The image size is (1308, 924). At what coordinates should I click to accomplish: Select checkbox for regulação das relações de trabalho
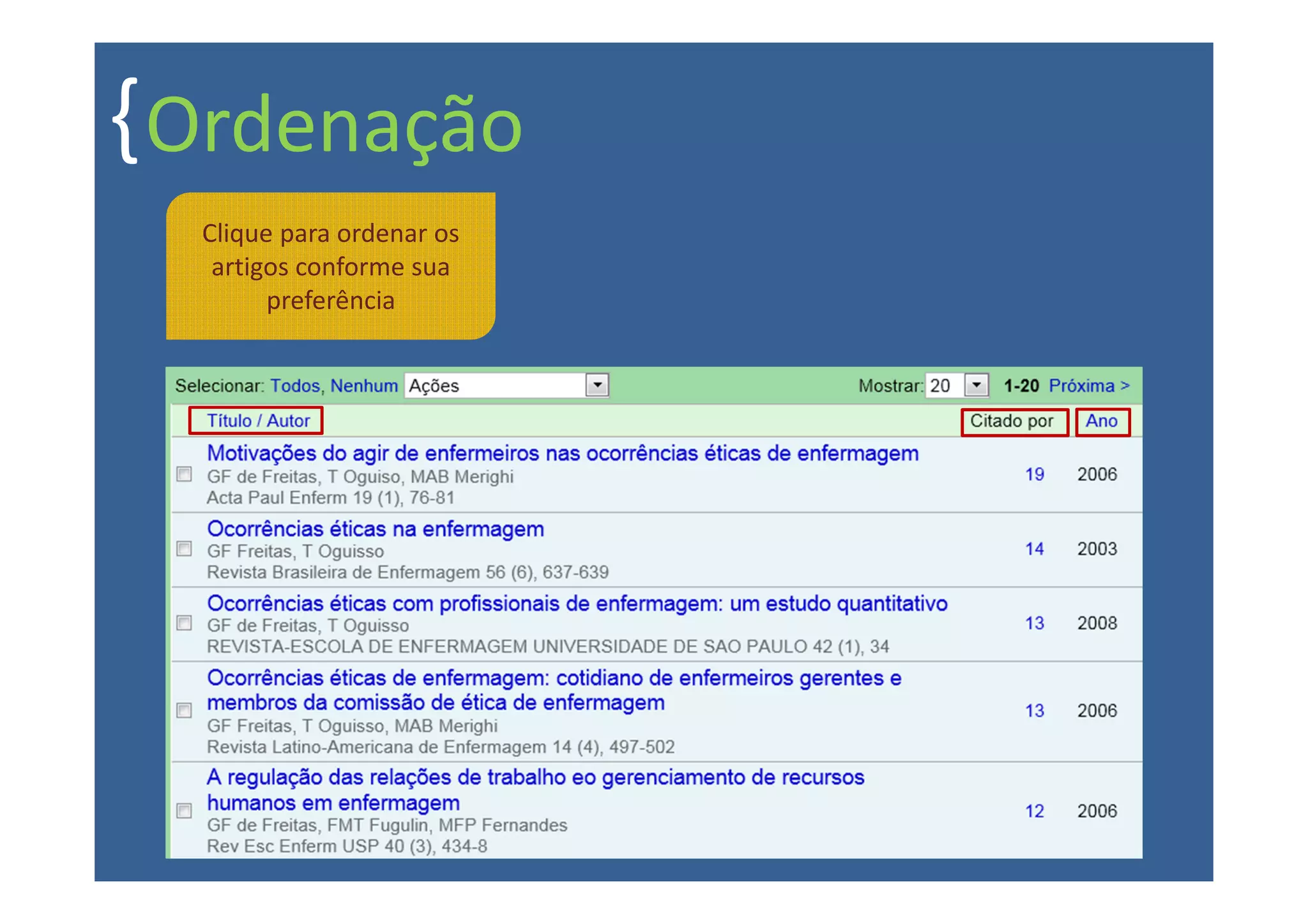[184, 810]
